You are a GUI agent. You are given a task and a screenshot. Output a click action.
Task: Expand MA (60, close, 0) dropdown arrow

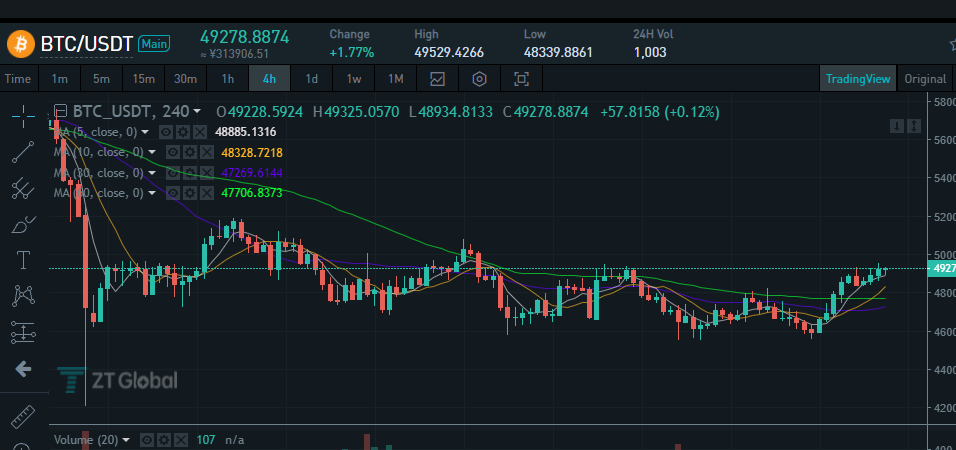point(152,193)
